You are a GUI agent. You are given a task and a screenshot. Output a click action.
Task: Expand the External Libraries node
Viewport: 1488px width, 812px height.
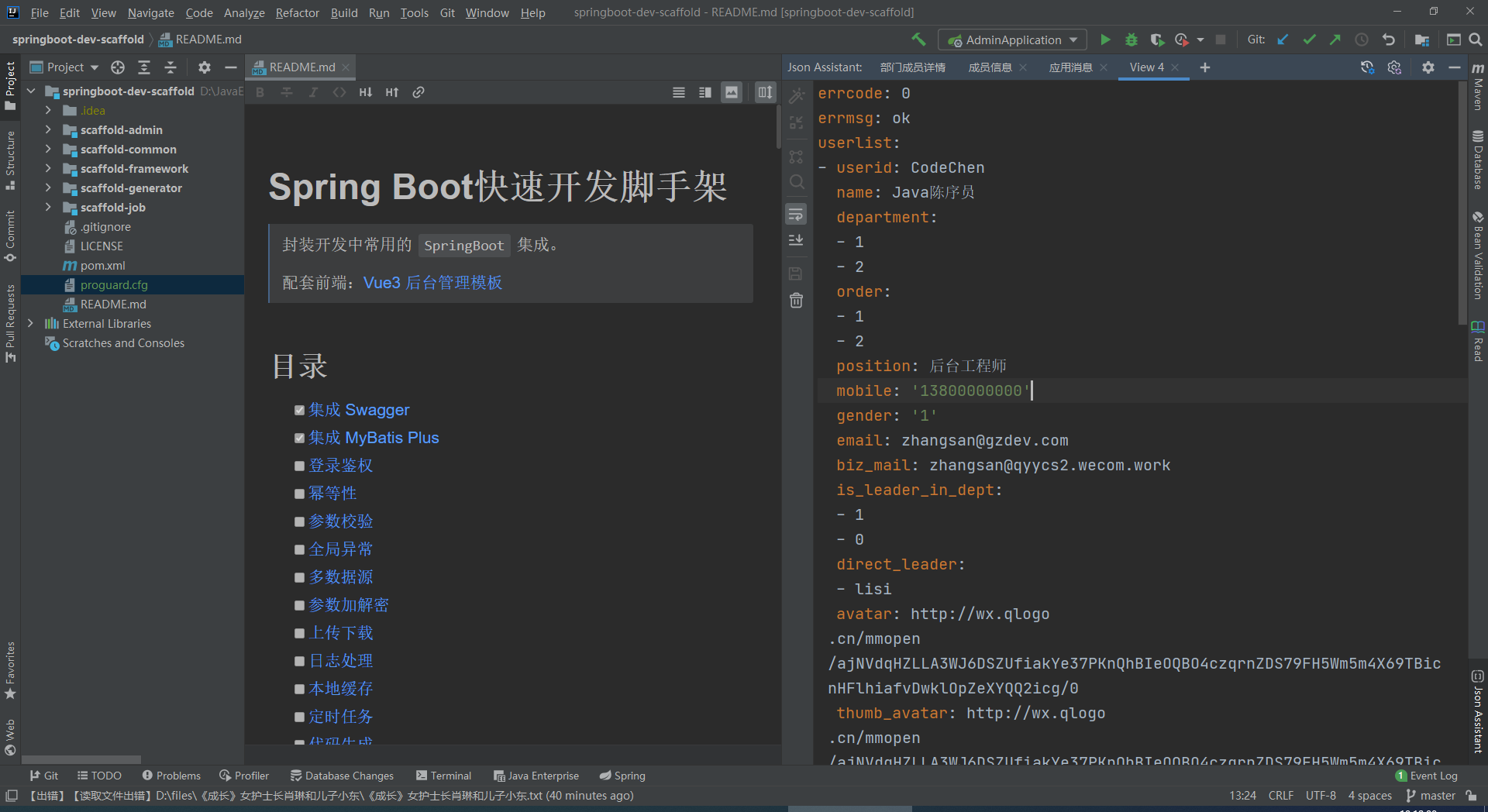point(31,324)
